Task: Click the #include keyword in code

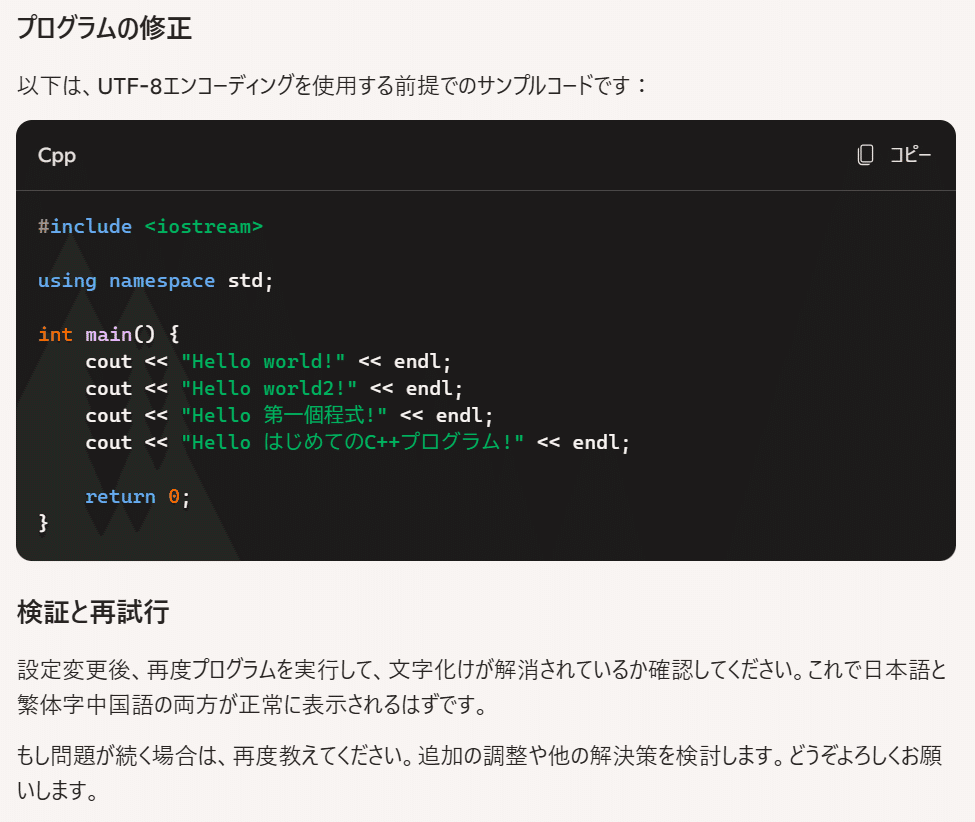Action: pos(85,226)
